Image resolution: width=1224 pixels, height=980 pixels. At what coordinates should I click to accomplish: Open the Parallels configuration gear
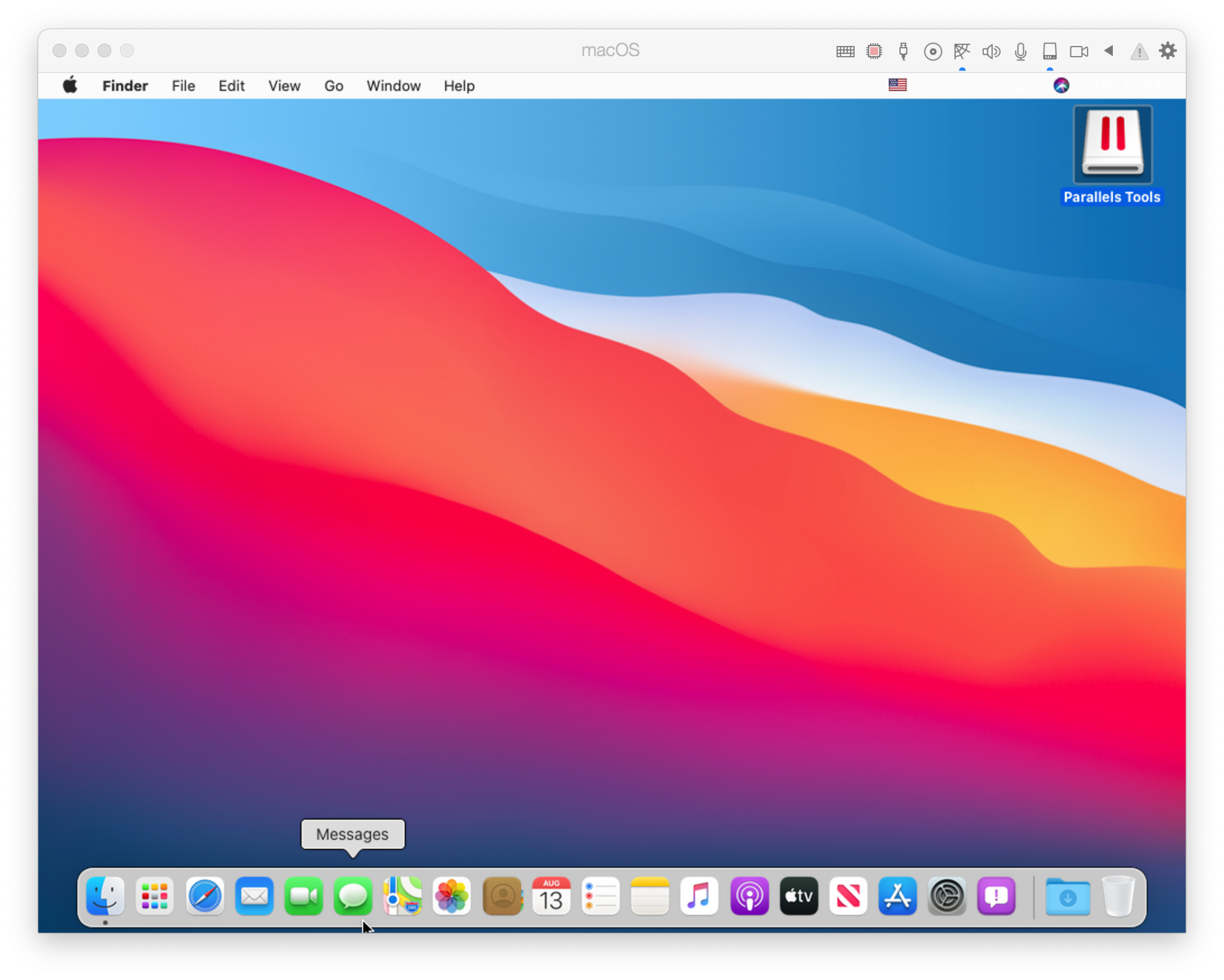pyautogui.click(x=1168, y=51)
